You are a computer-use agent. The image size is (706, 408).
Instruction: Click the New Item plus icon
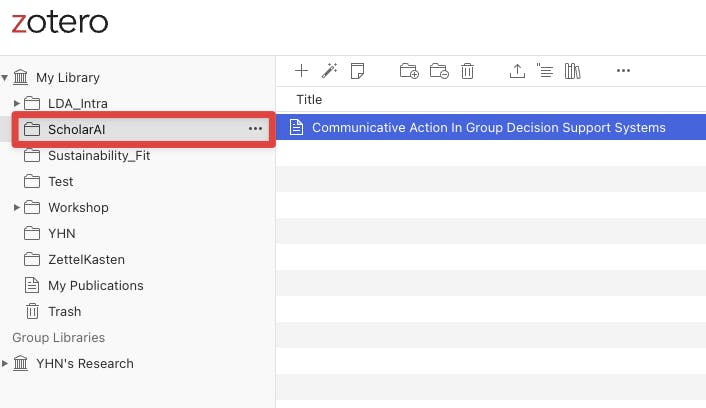302,71
